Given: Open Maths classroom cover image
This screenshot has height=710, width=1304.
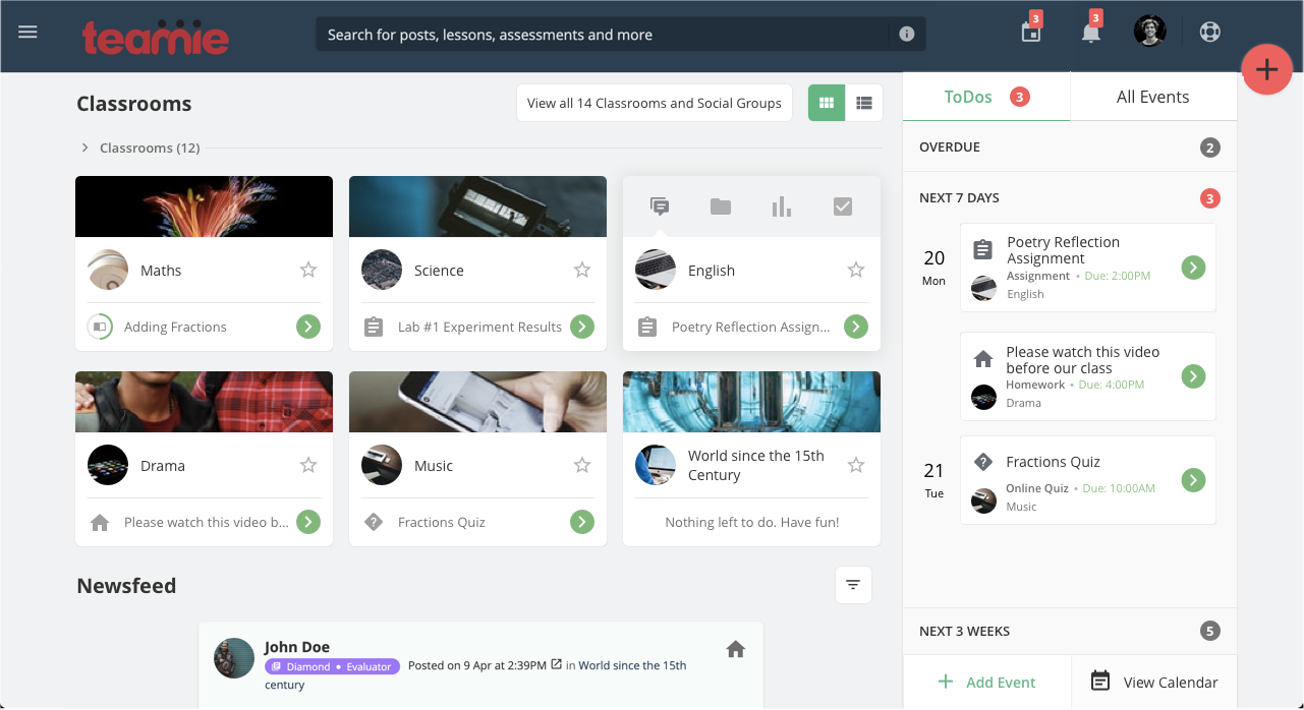Looking at the screenshot, I should (x=204, y=207).
